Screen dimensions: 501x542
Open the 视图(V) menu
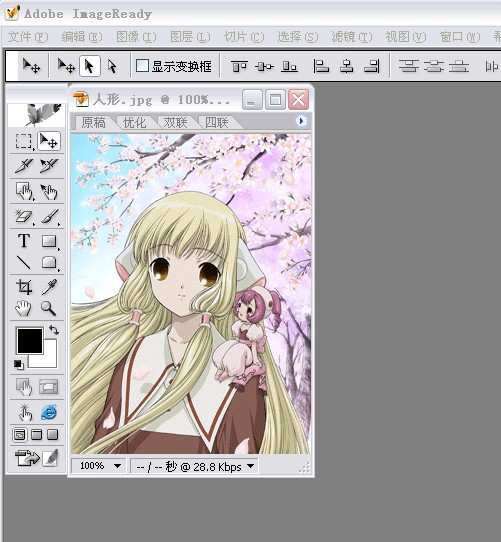406,37
